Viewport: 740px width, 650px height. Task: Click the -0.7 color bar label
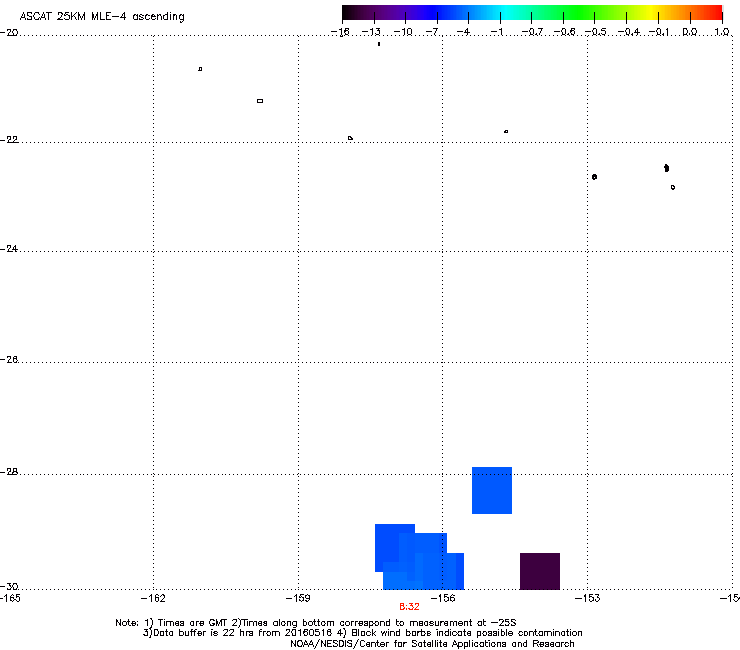(532, 32)
